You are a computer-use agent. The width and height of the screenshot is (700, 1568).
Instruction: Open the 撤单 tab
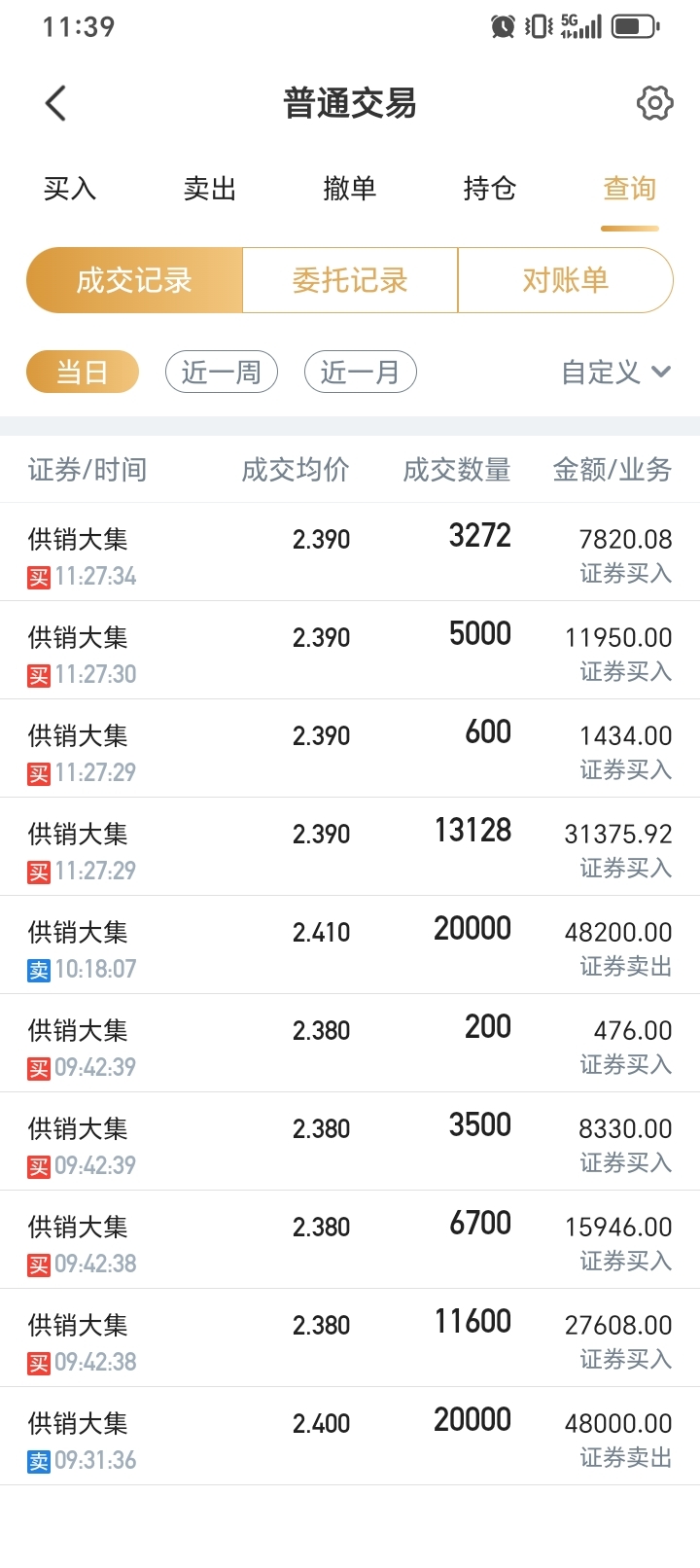click(350, 189)
